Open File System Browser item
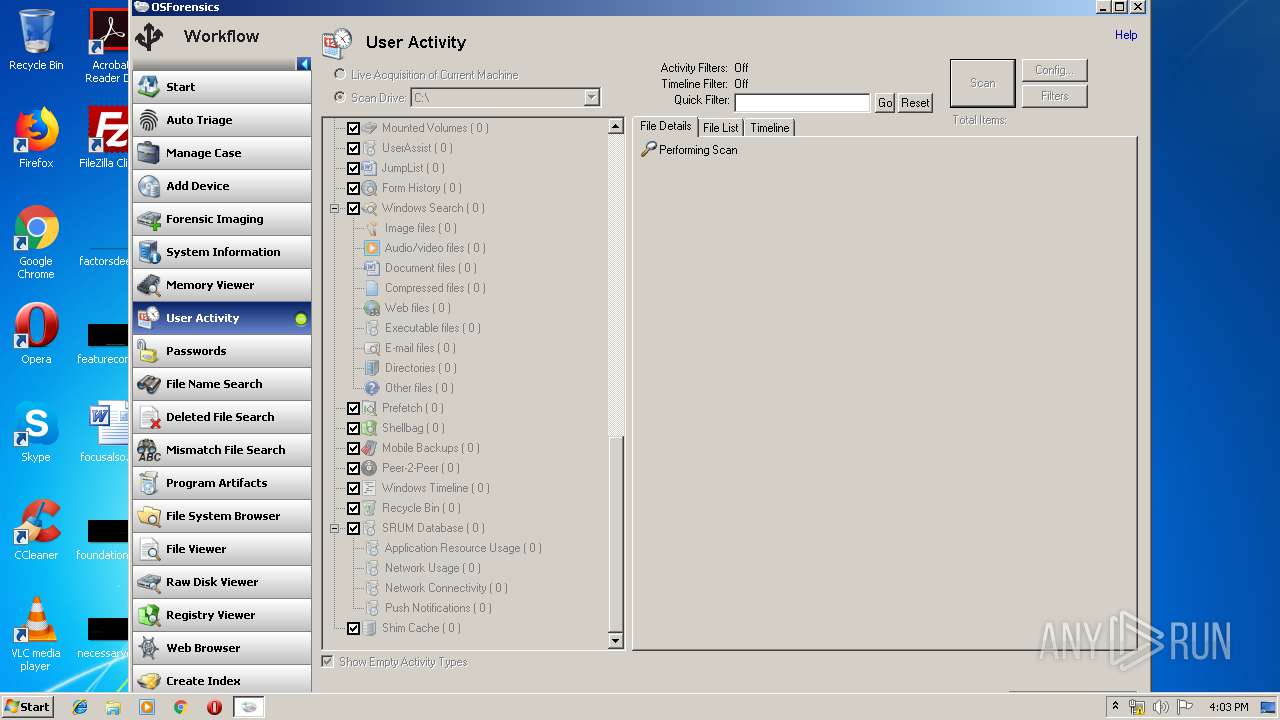The height and width of the screenshot is (720, 1280). [221, 516]
